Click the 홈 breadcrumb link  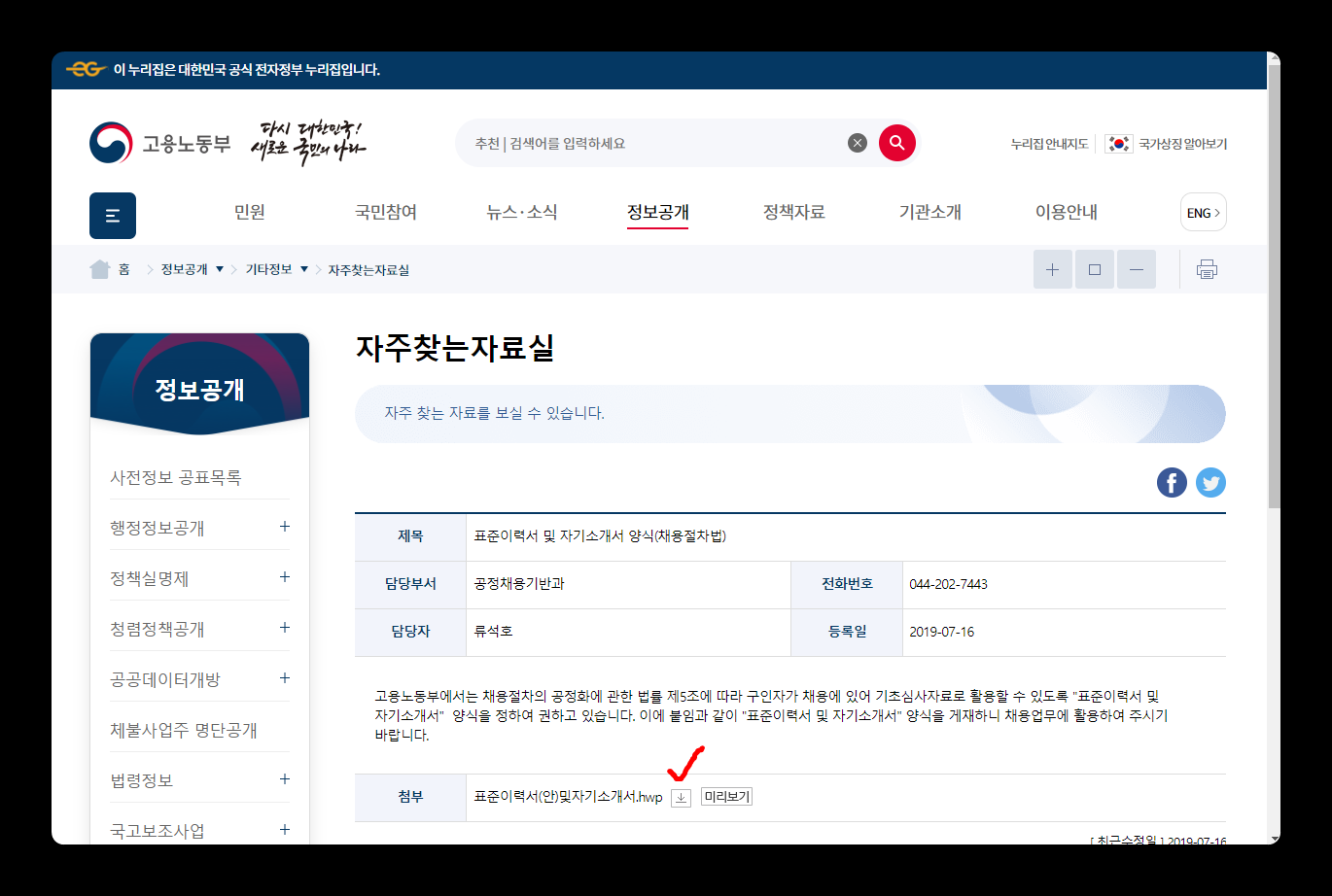tap(123, 269)
